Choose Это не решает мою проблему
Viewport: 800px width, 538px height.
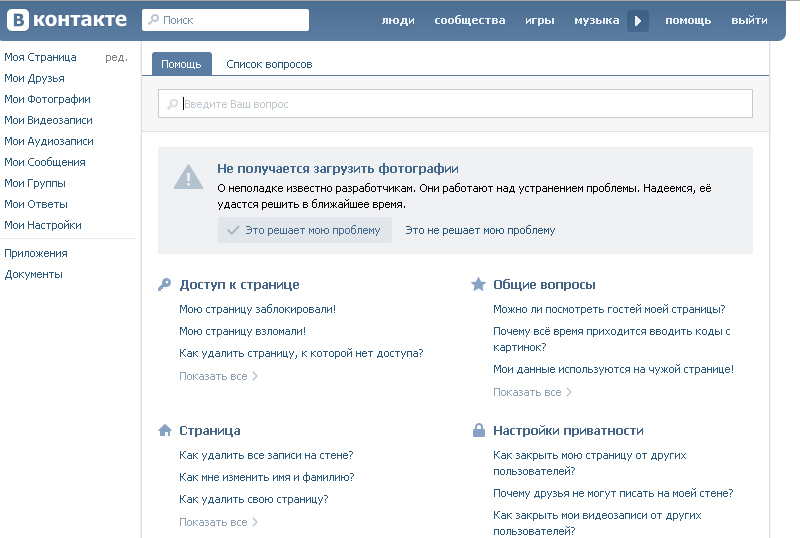coord(480,230)
